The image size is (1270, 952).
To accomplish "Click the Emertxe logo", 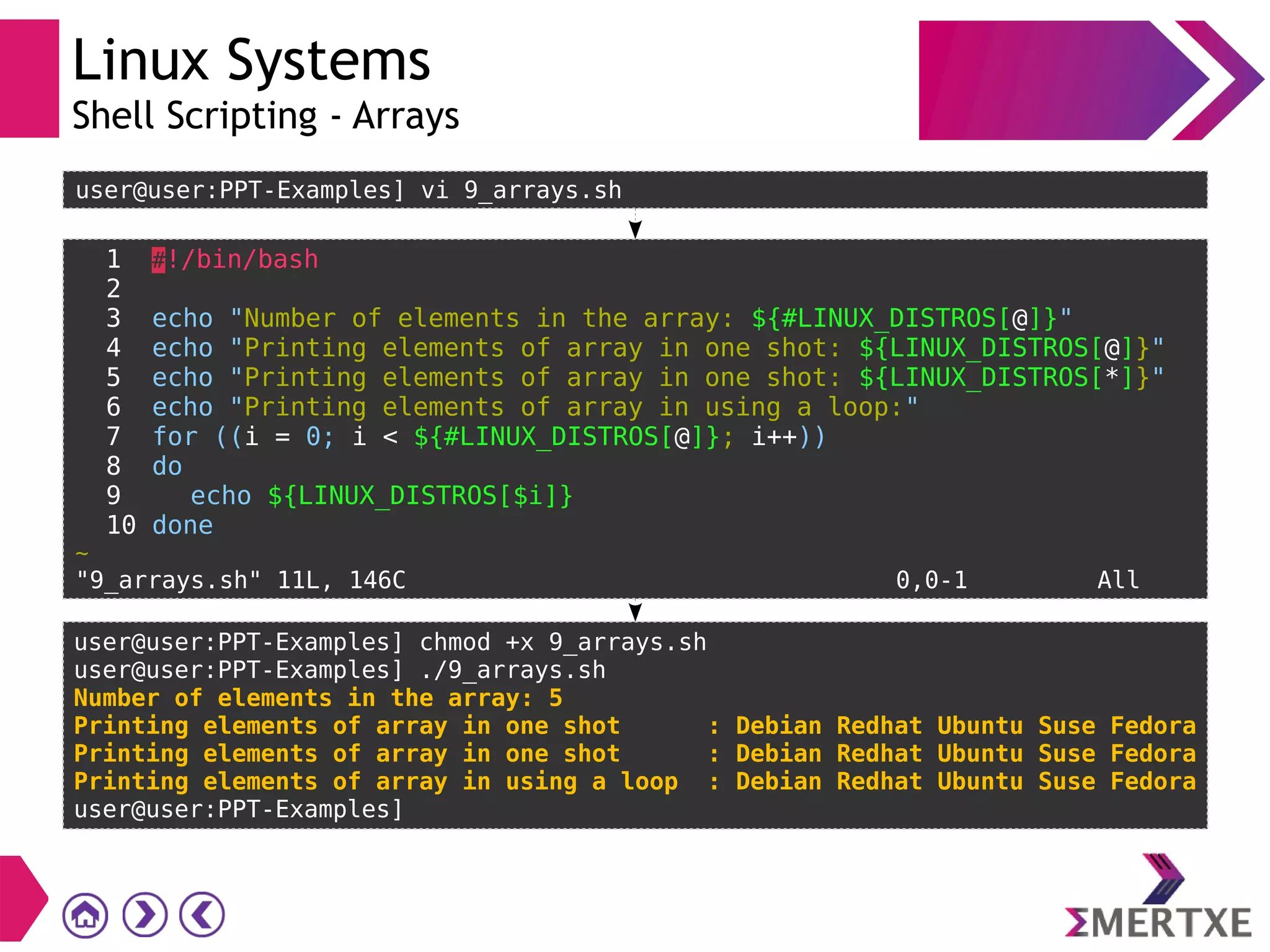I will tap(1158, 897).
